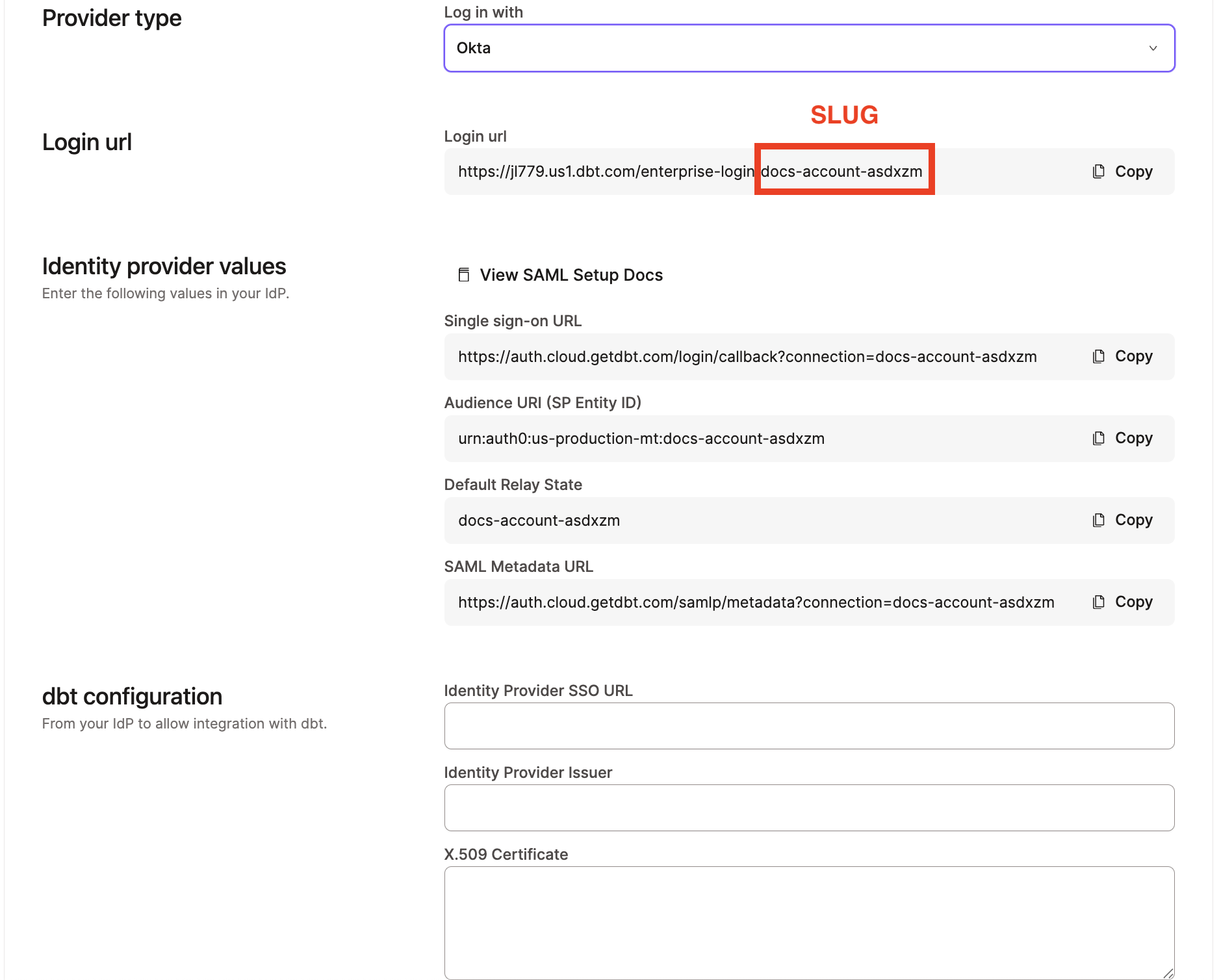Image resolution: width=1219 pixels, height=980 pixels.
Task: Click the document icon beside View SAML Setup Docs
Action: click(464, 274)
